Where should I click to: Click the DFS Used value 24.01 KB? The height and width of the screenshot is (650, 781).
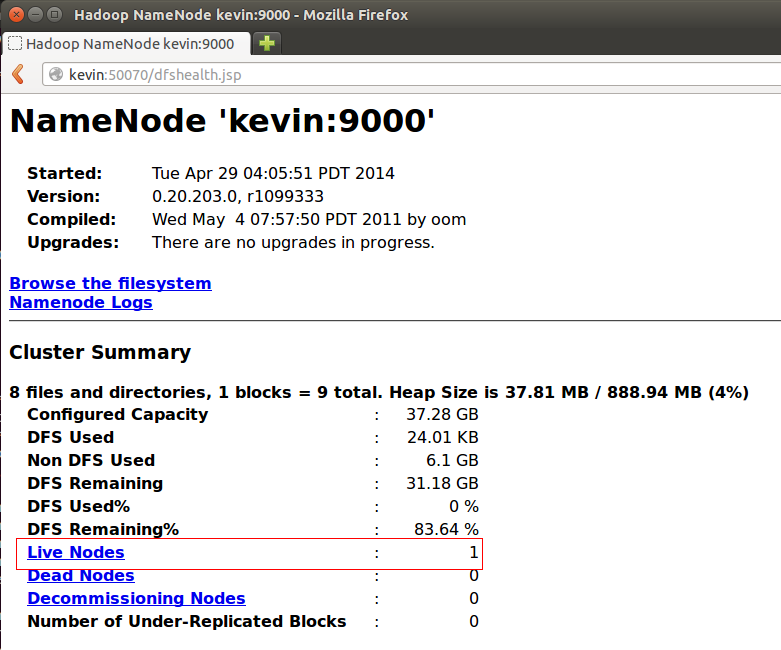(443, 437)
